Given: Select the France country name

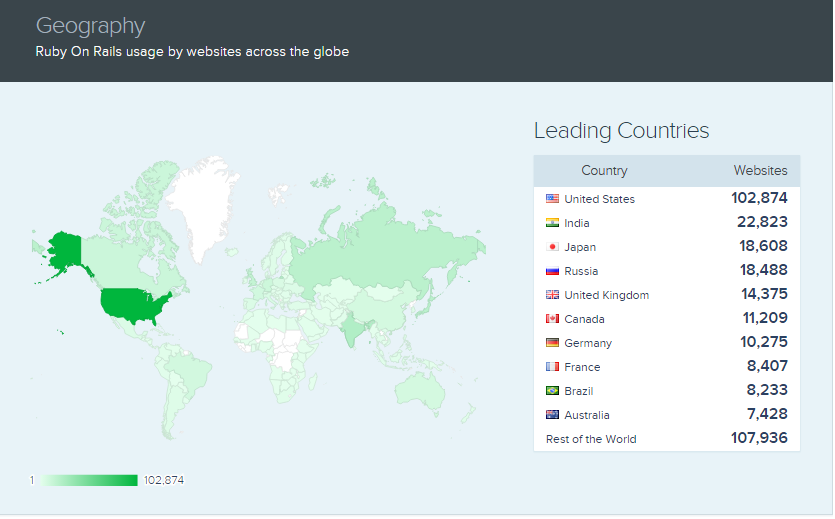Looking at the screenshot, I should [x=582, y=367].
